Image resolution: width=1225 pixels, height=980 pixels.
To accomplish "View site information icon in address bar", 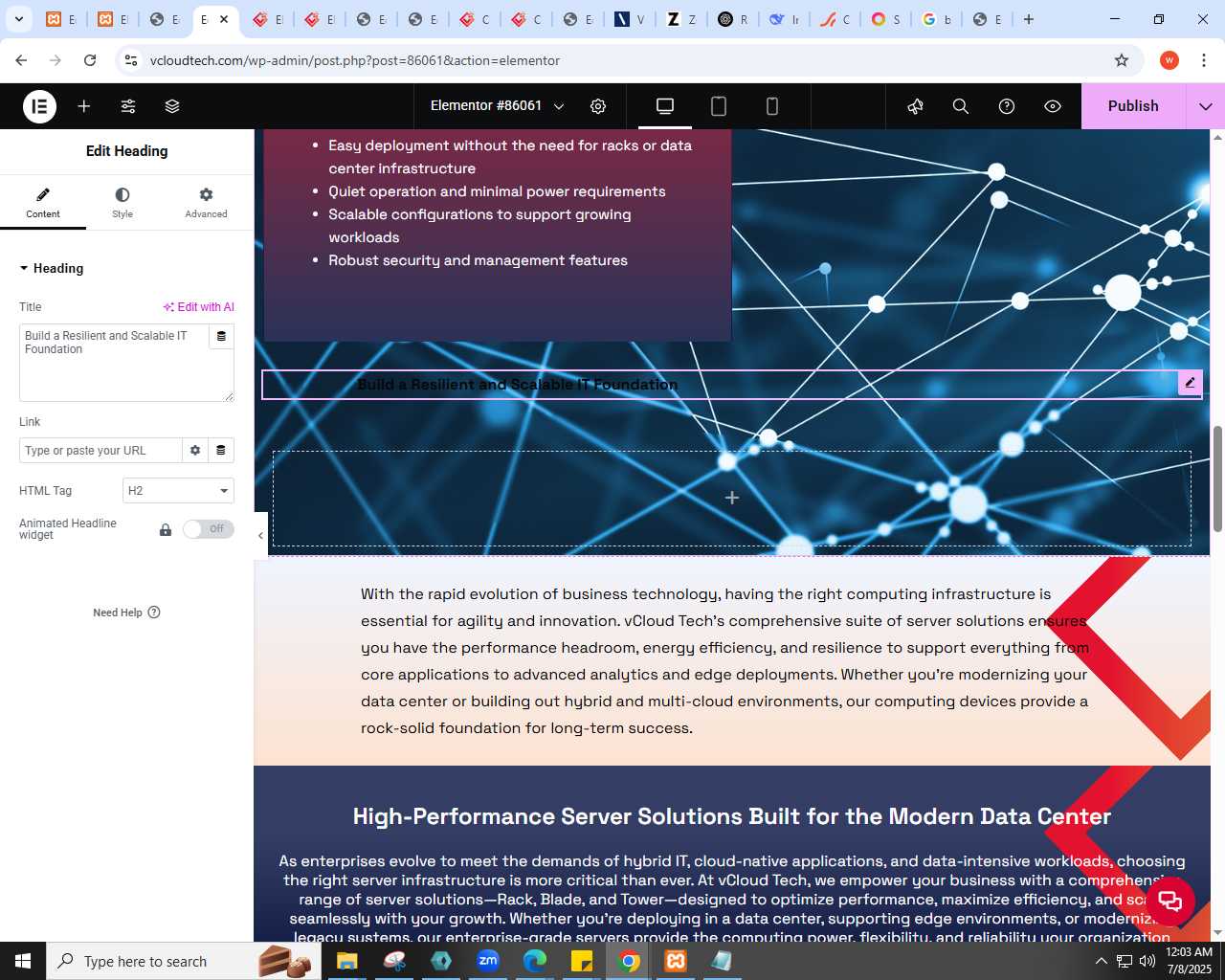I will (x=131, y=60).
